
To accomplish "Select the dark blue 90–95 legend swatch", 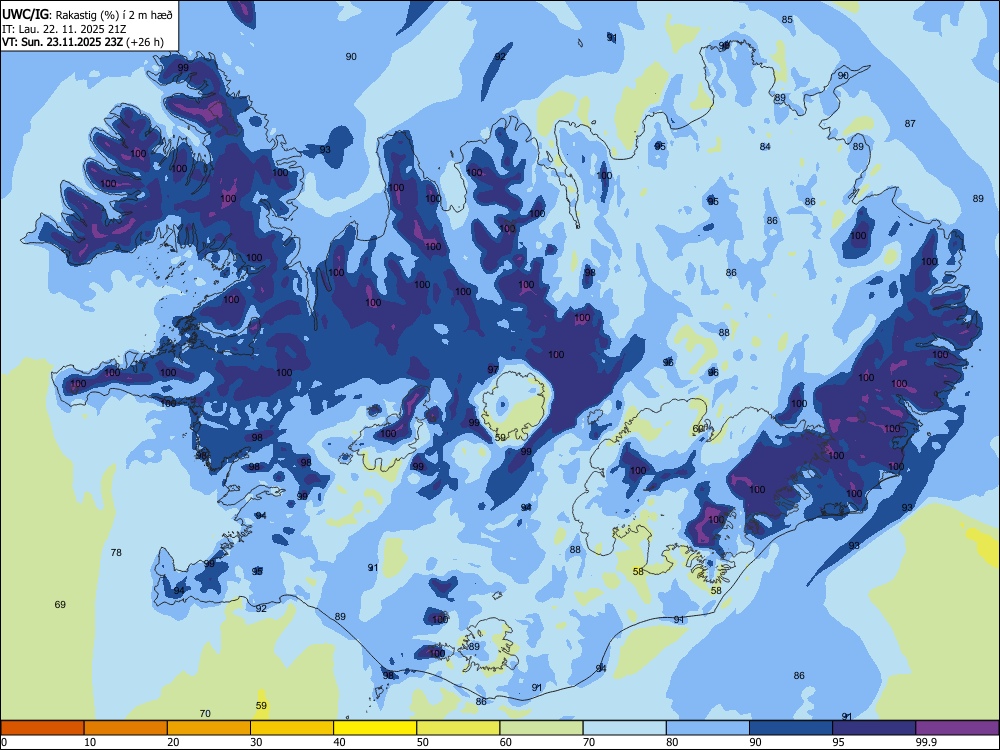I will tap(791, 728).
